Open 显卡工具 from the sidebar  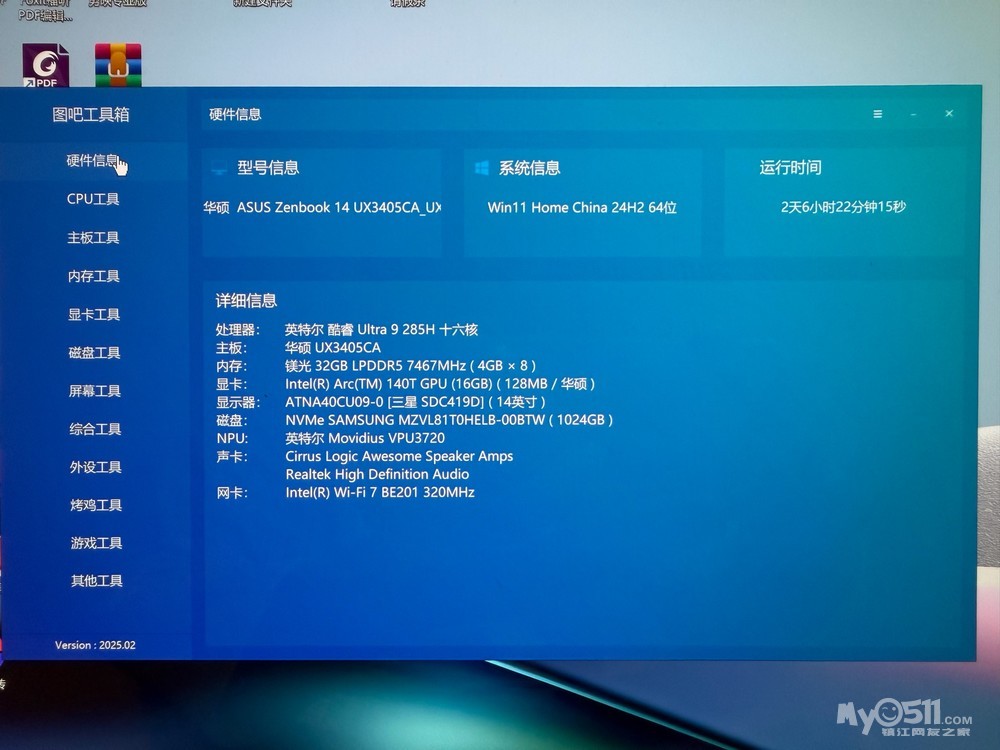click(93, 314)
